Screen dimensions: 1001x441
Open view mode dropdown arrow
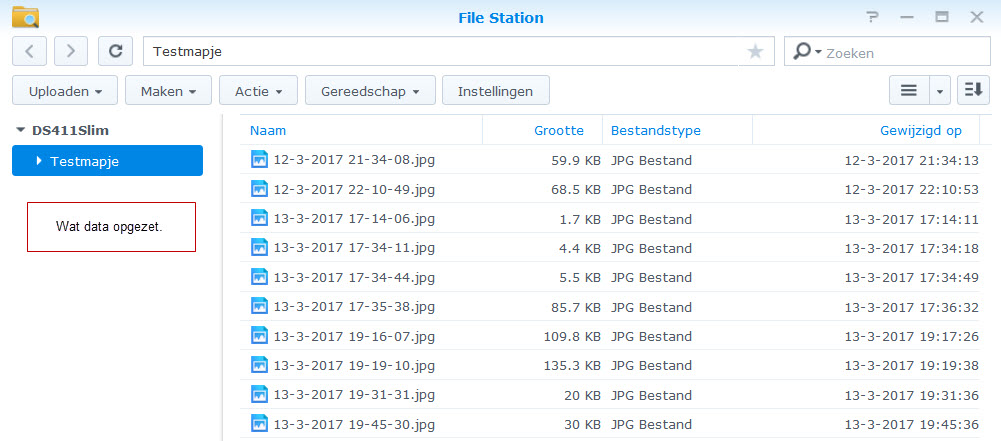(x=939, y=91)
